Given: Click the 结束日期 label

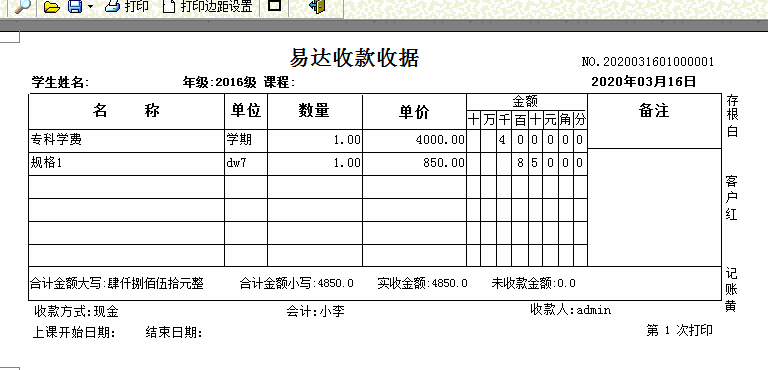Looking at the screenshot, I should (x=174, y=333).
